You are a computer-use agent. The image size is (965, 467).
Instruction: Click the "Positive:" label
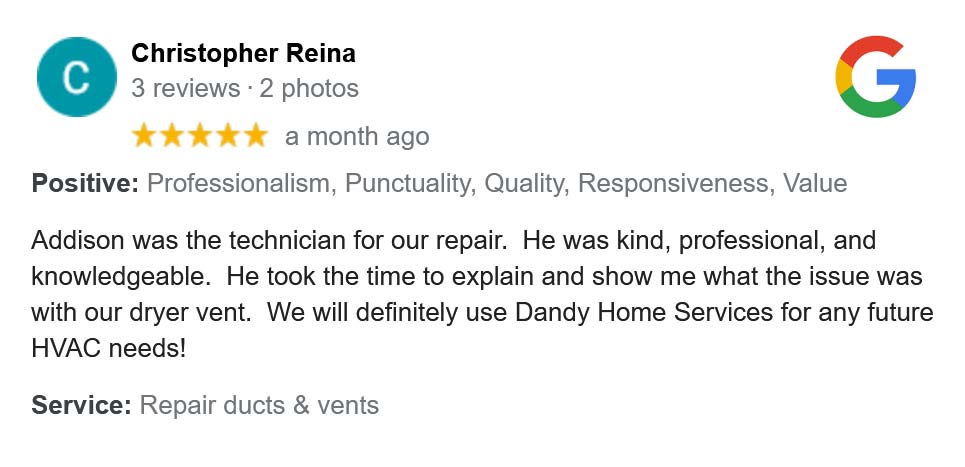[x=85, y=184]
